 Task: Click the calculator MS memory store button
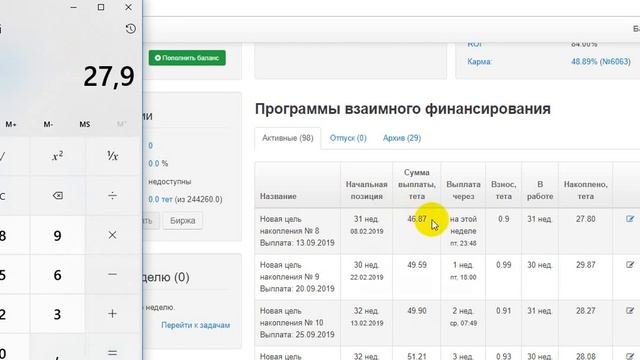tap(84, 124)
